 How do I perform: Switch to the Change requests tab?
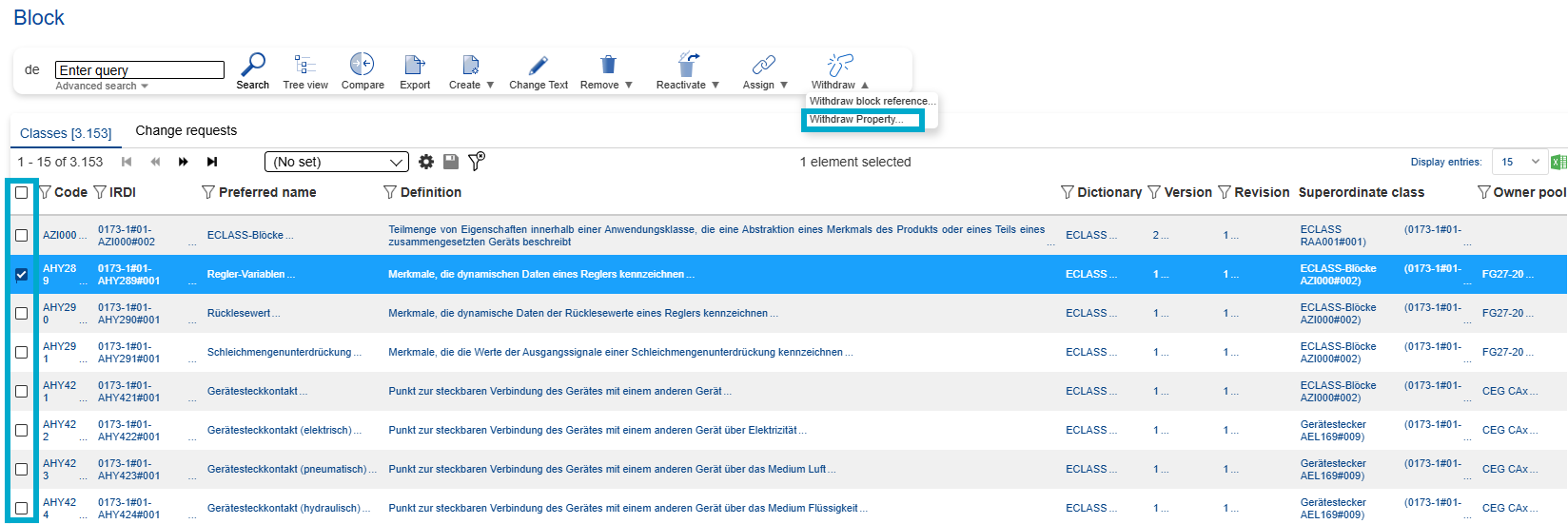[x=186, y=130]
